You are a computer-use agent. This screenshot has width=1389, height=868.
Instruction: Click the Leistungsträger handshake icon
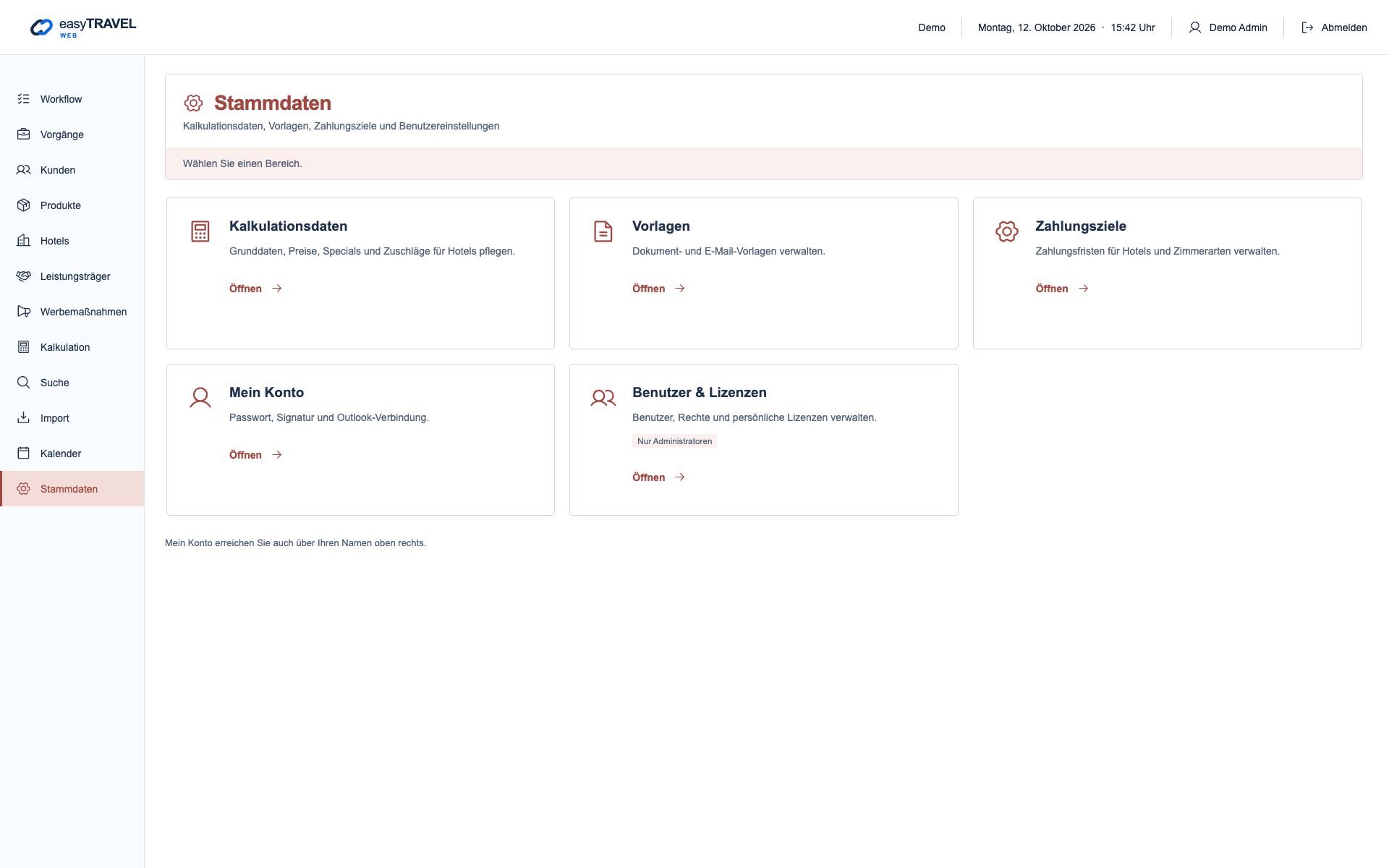(24, 276)
